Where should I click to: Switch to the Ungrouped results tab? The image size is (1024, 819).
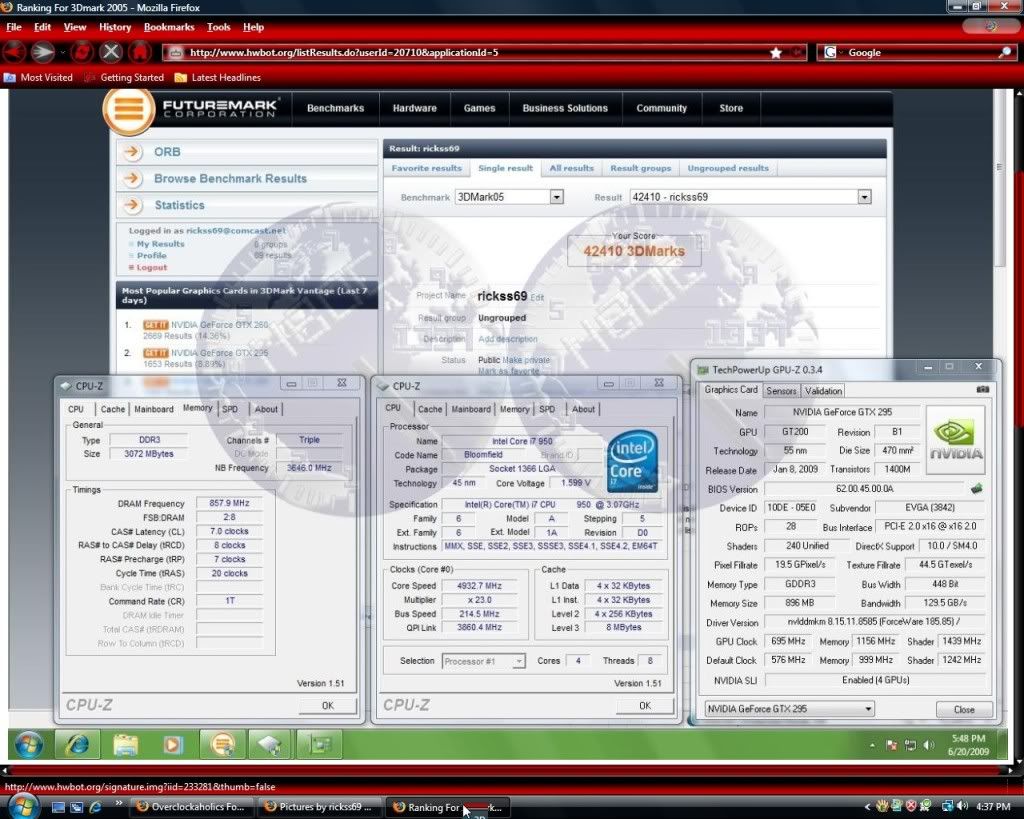pyautogui.click(x=728, y=168)
